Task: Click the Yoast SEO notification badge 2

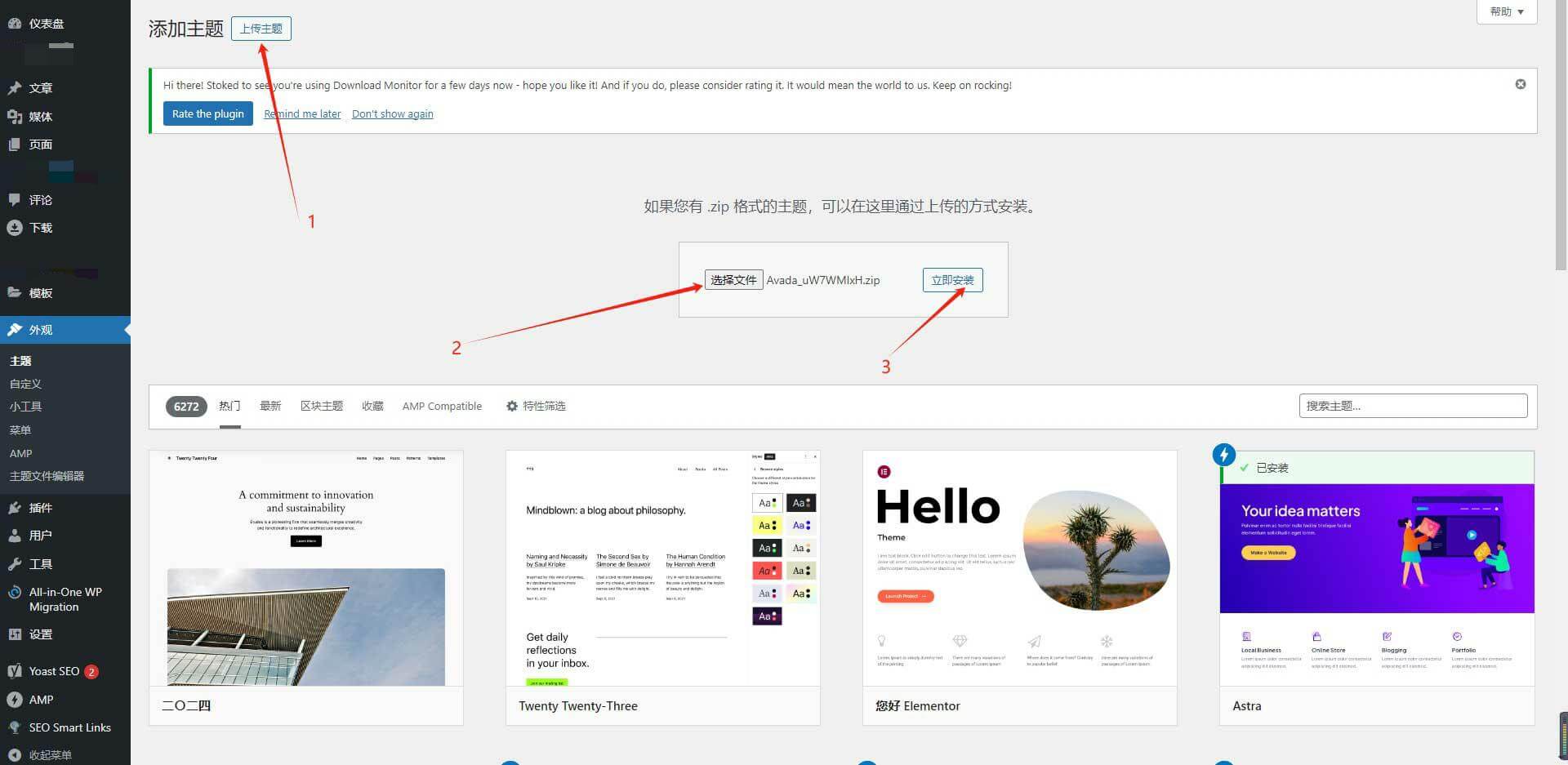Action: point(91,672)
